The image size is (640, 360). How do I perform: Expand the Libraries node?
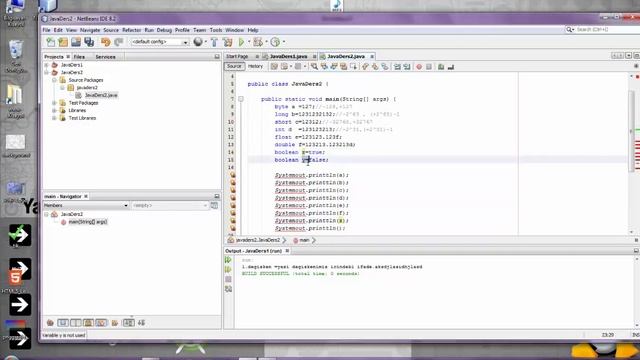pos(54,111)
